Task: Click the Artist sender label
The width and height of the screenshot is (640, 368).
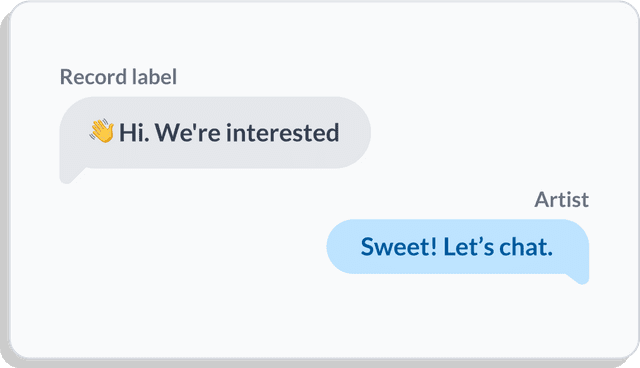Action: tap(562, 200)
